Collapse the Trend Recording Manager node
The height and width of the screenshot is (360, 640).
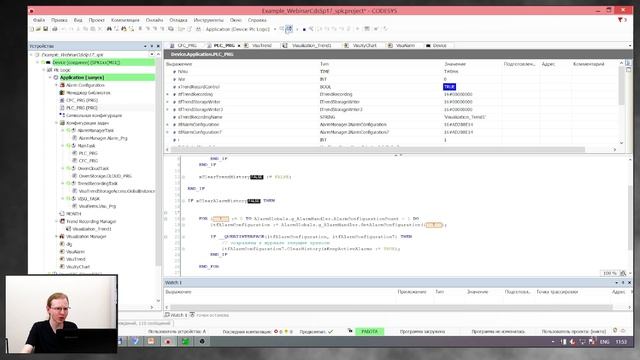56,221
